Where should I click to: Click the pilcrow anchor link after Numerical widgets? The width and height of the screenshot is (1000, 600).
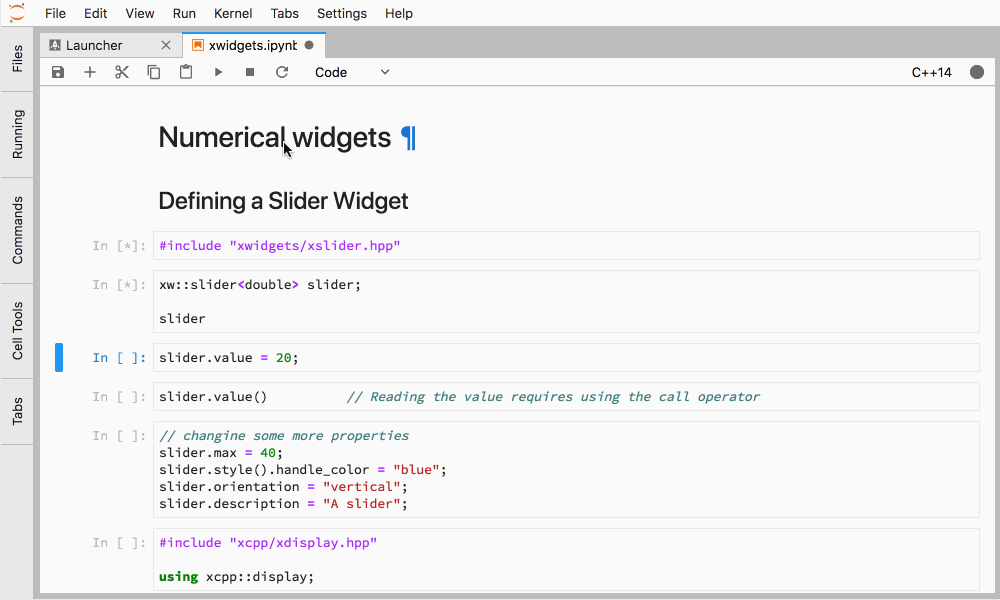pos(408,138)
